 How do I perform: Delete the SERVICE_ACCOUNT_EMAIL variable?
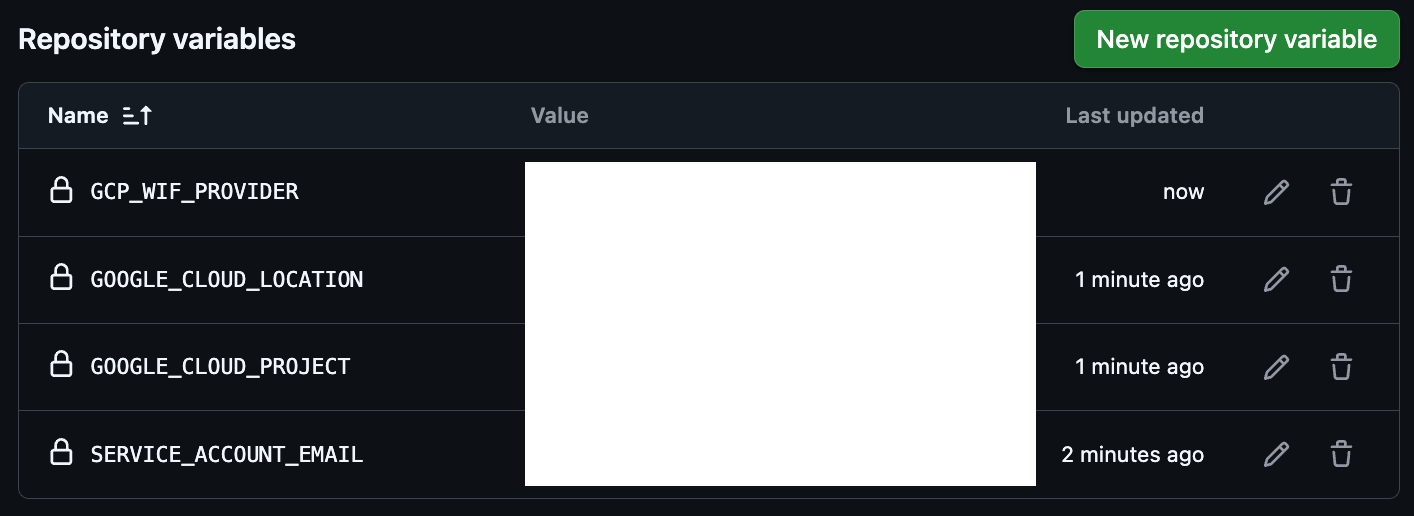[1342, 455]
